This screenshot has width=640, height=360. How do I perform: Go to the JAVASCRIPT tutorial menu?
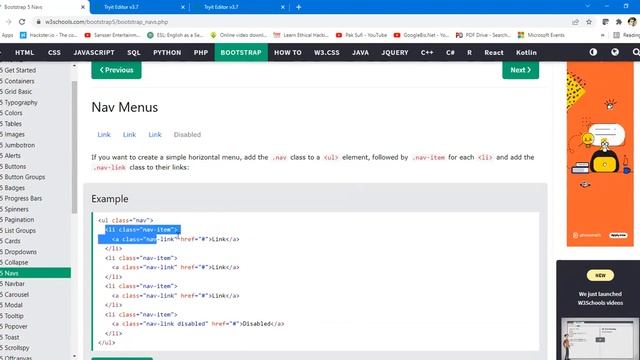point(94,52)
